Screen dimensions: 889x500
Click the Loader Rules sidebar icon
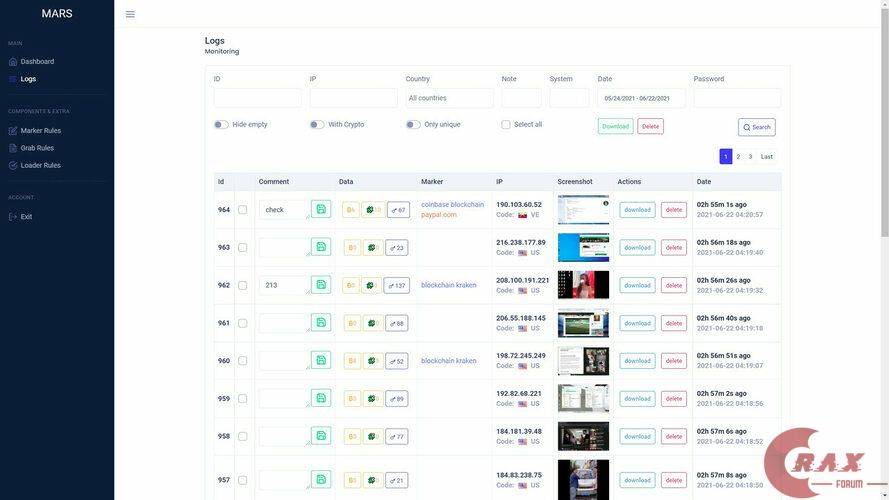click(13, 166)
